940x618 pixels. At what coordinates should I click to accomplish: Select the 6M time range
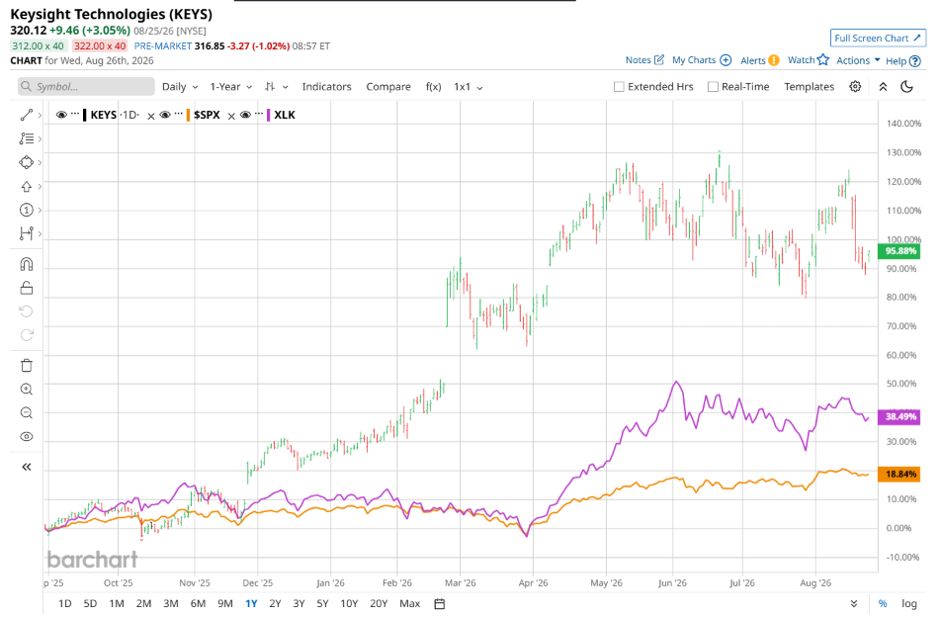pyautogui.click(x=198, y=604)
